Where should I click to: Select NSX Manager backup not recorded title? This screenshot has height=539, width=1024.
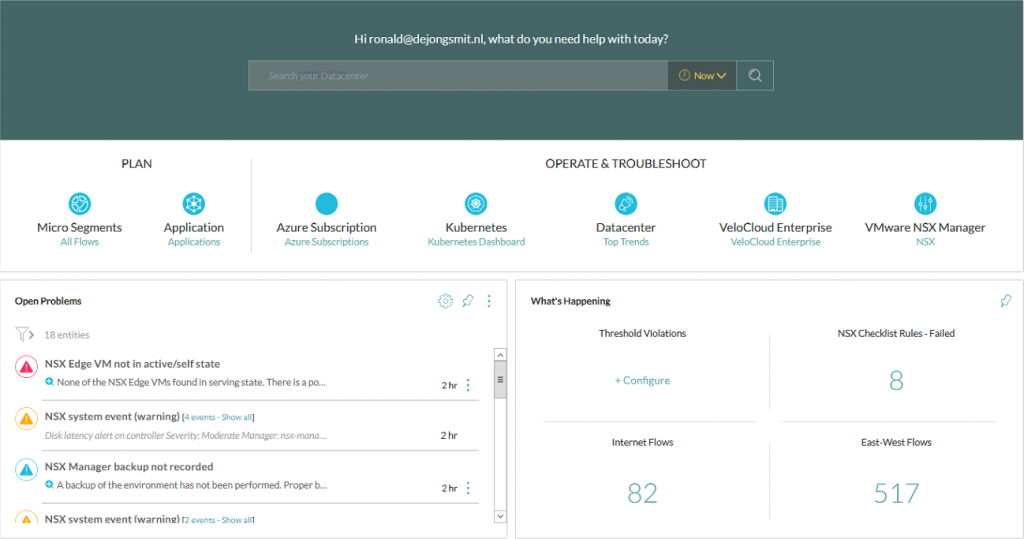pyautogui.click(x=129, y=466)
